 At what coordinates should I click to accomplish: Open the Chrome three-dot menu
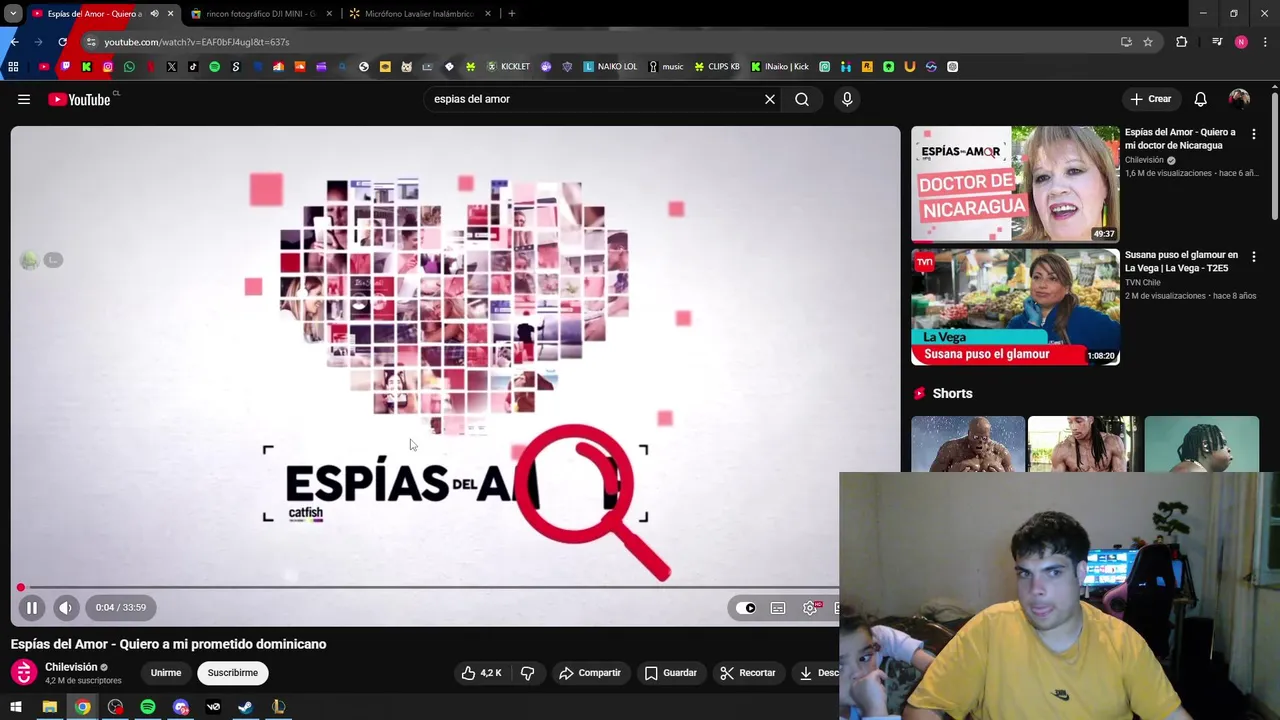[x=1266, y=42]
